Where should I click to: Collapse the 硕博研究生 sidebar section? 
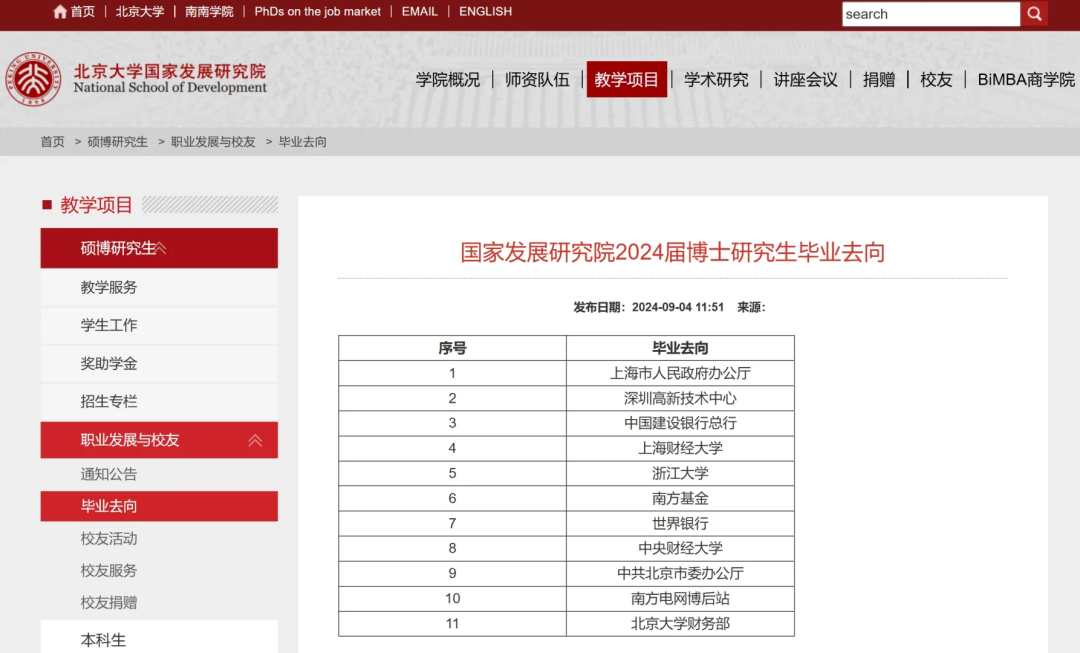click(x=159, y=248)
